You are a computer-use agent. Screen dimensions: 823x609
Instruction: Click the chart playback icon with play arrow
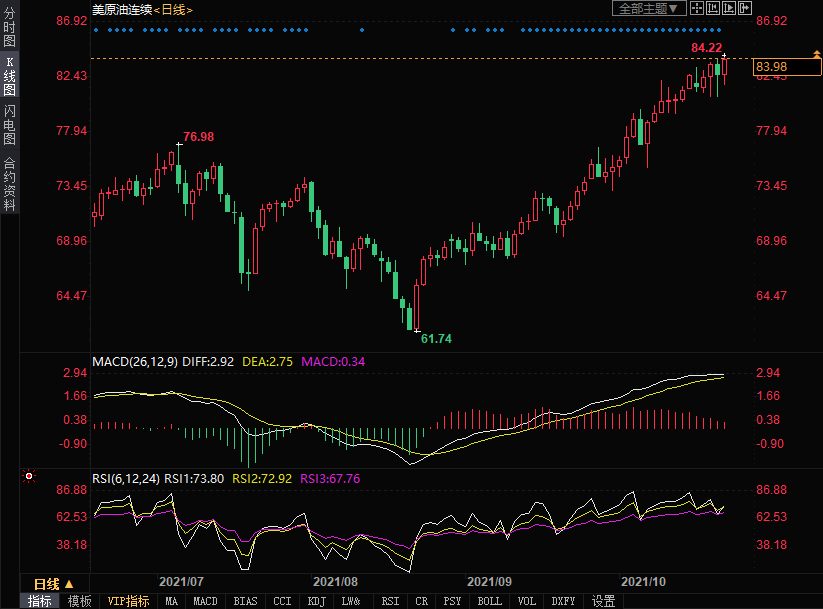[728, 8]
